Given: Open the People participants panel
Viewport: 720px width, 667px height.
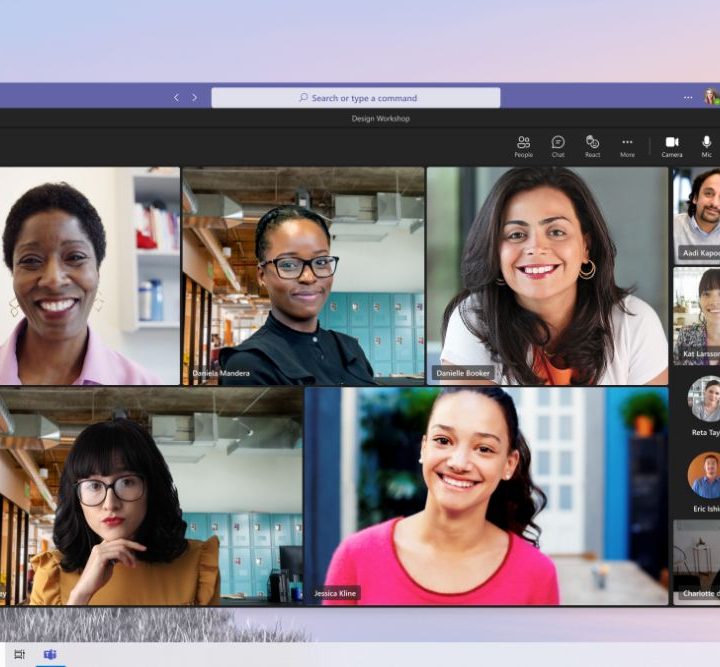Looking at the screenshot, I should [x=523, y=146].
